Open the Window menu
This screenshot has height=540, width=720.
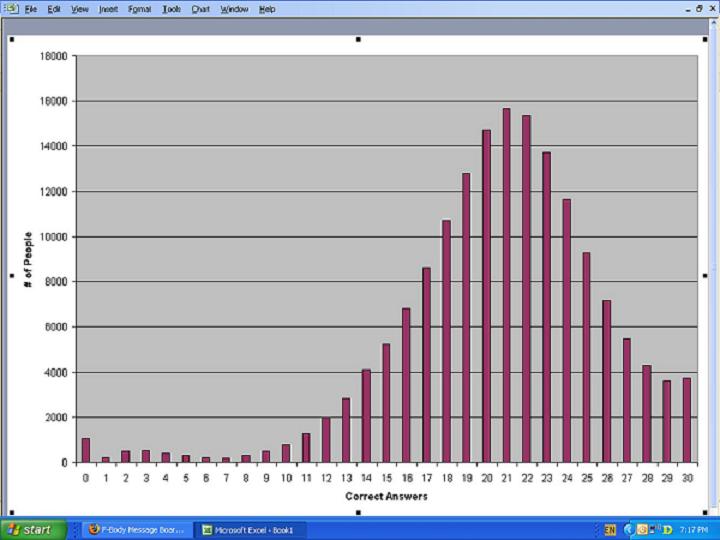pos(234,9)
